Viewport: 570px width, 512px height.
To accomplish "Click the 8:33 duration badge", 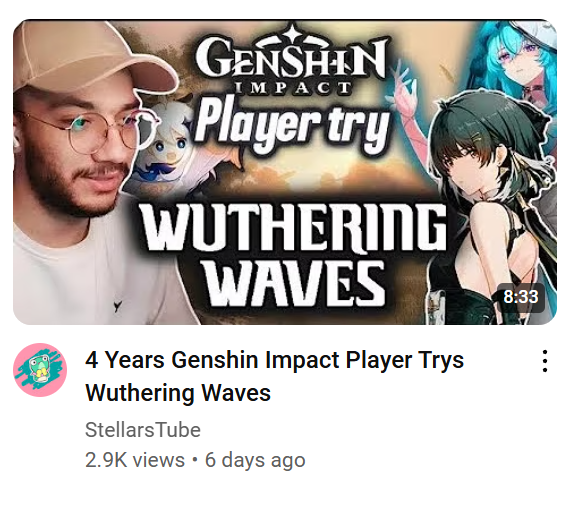I will point(520,297).
